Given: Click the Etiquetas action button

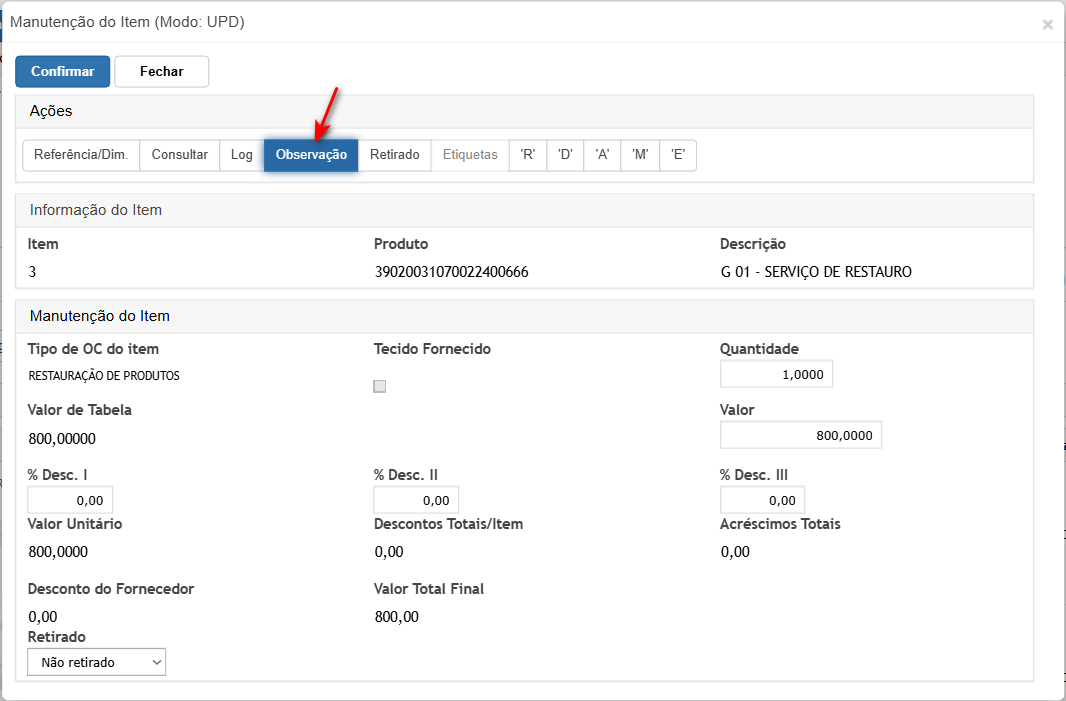Looking at the screenshot, I should coord(470,155).
